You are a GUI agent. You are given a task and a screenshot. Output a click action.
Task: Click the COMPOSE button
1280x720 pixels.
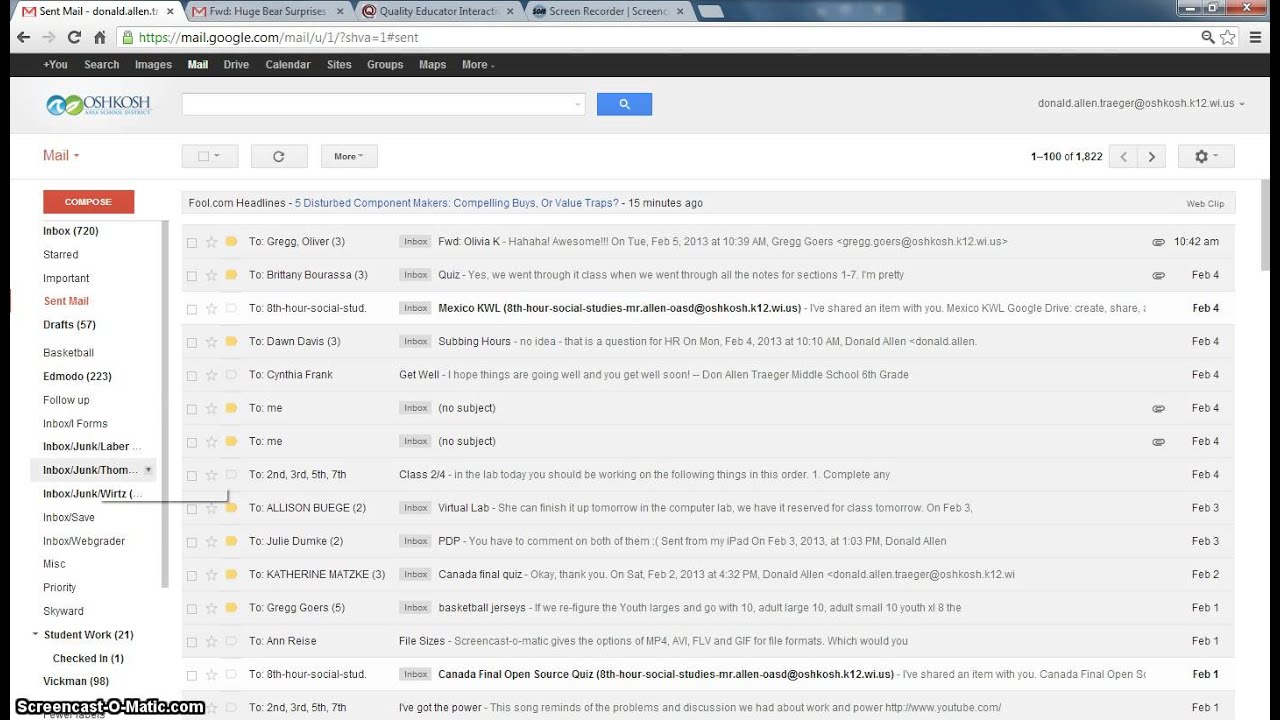[88, 202]
